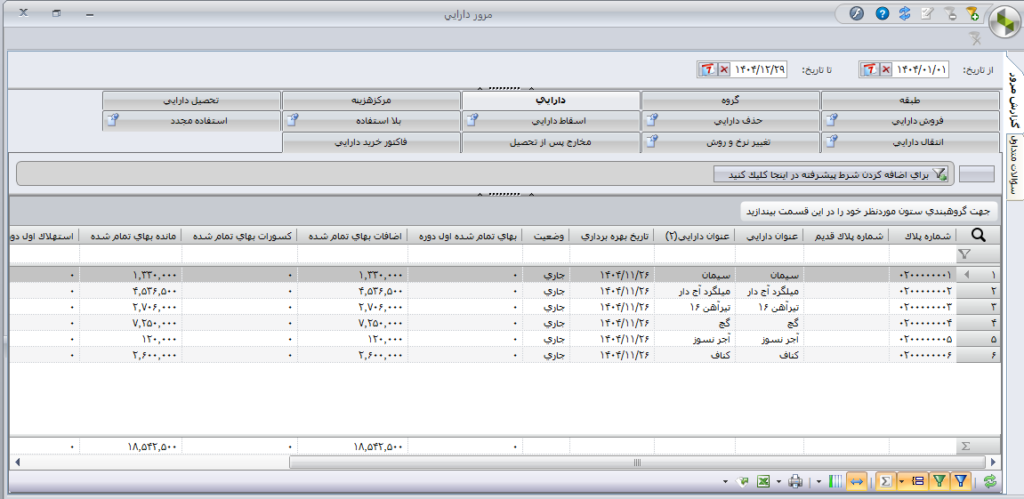Click the blue help question mark icon

point(882,14)
